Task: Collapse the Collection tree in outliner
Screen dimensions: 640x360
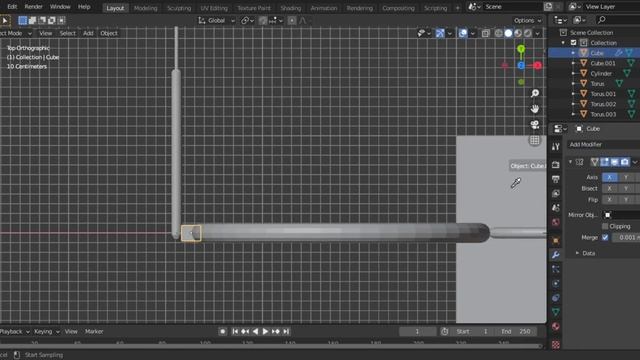Action: (x=563, y=43)
